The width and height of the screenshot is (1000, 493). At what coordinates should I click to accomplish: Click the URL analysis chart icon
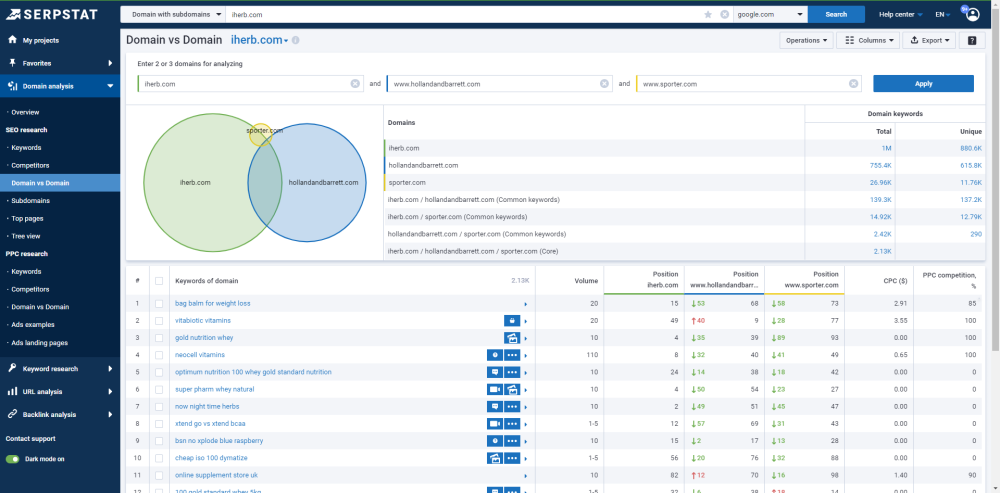[x=11, y=392]
